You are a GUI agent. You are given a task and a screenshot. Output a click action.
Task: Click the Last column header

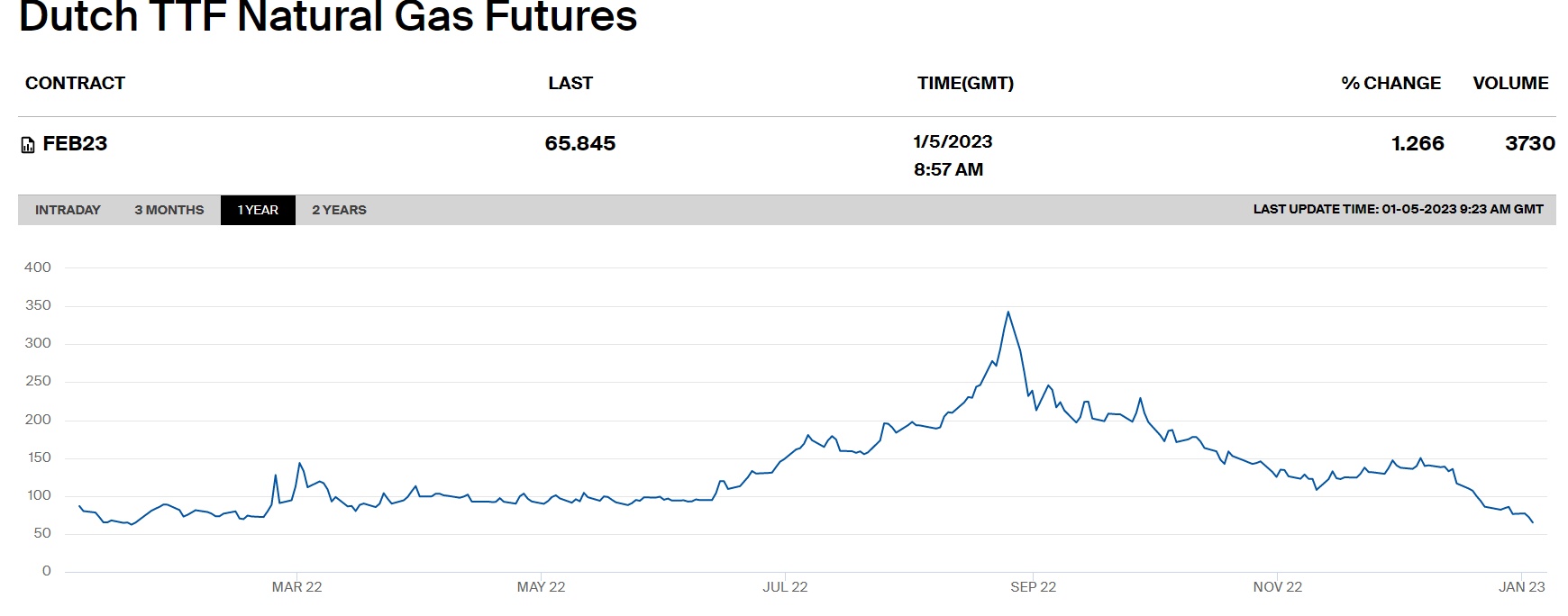click(x=570, y=83)
